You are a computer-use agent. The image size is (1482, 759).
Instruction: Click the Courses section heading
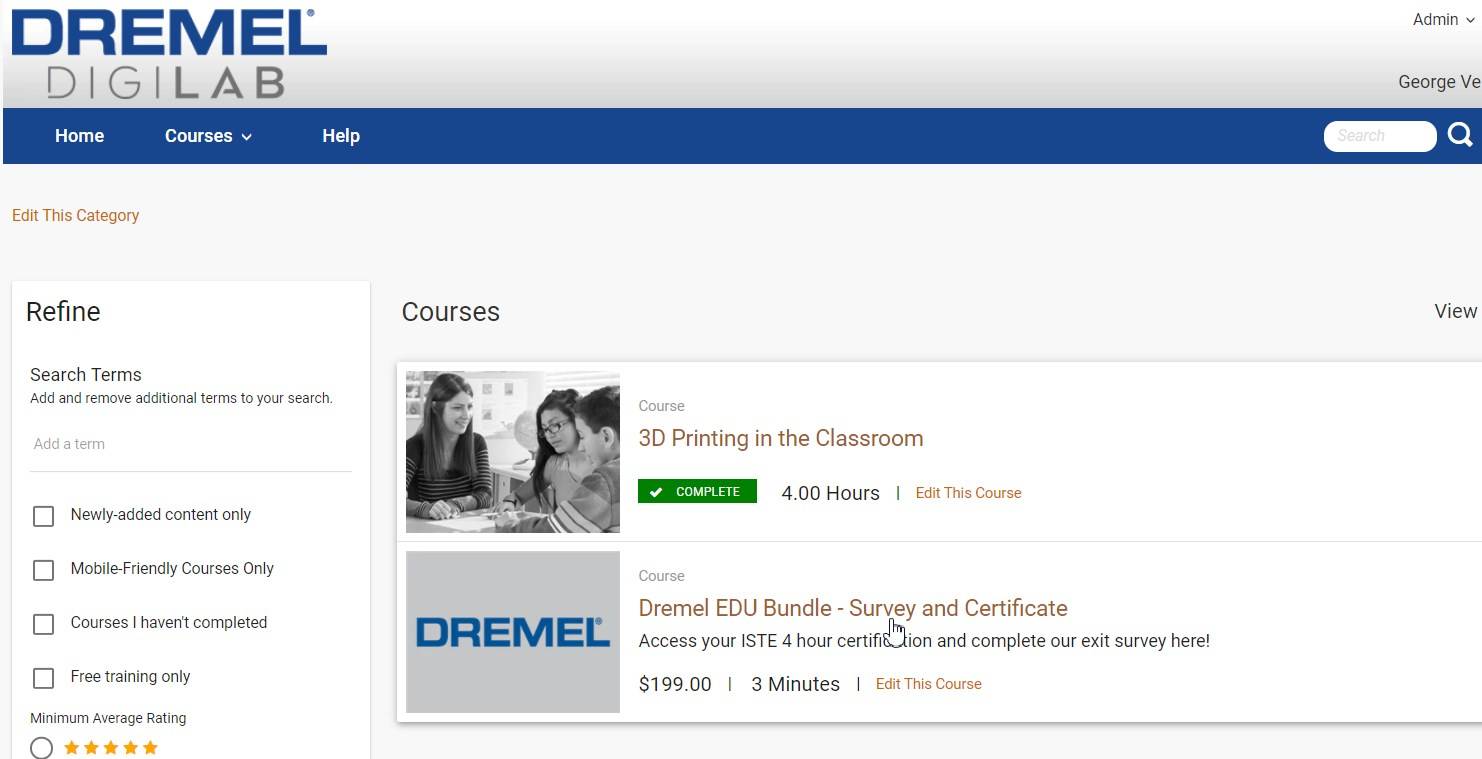pyautogui.click(x=450, y=312)
